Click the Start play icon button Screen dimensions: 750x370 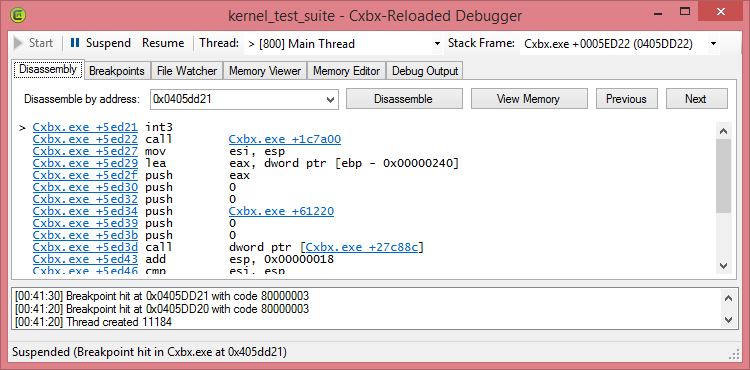click(x=33, y=43)
